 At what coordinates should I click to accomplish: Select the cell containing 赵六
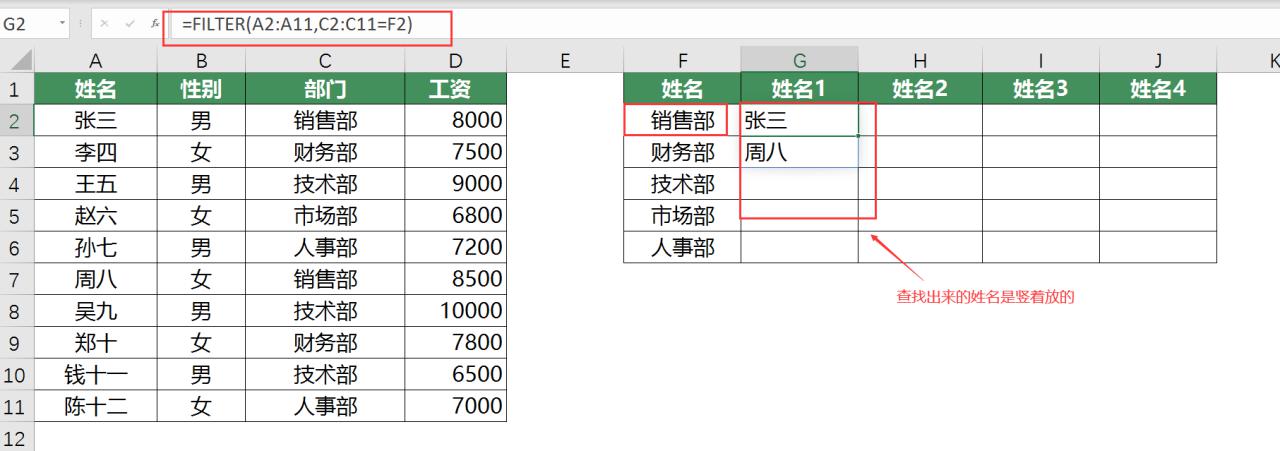tap(95, 216)
